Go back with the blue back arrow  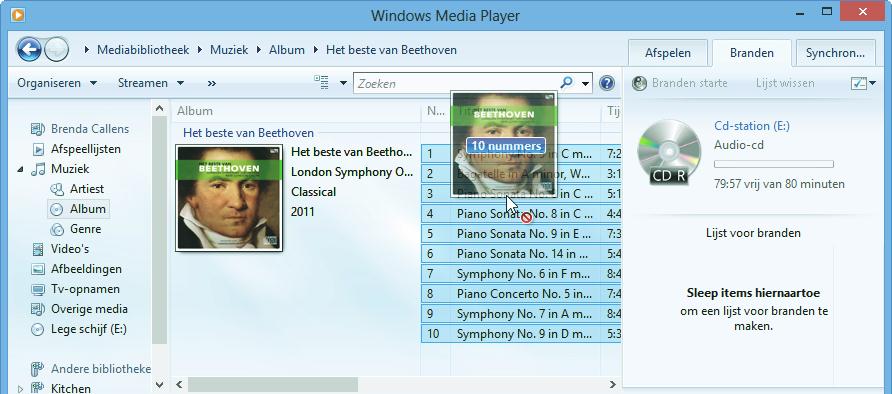click(x=29, y=49)
